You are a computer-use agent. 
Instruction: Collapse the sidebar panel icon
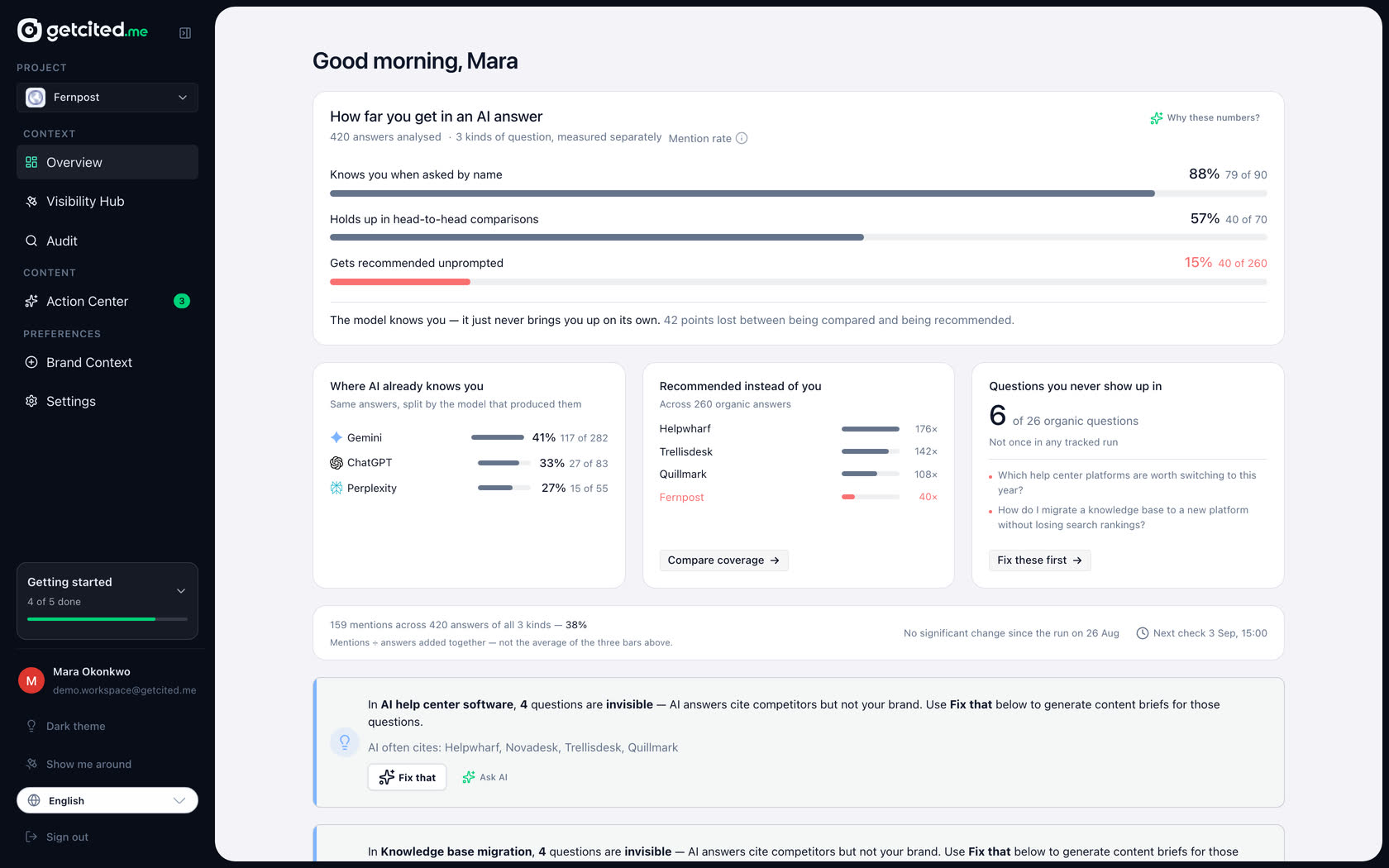click(x=185, y=33)
